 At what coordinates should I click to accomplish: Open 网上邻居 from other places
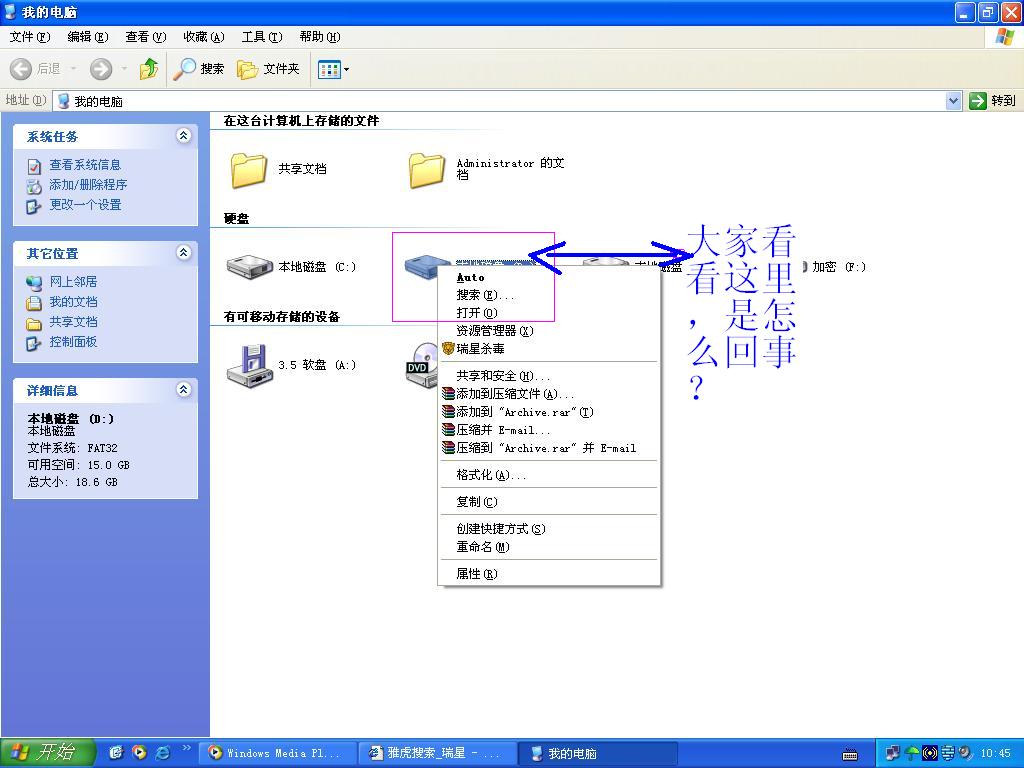pos(73,281)
